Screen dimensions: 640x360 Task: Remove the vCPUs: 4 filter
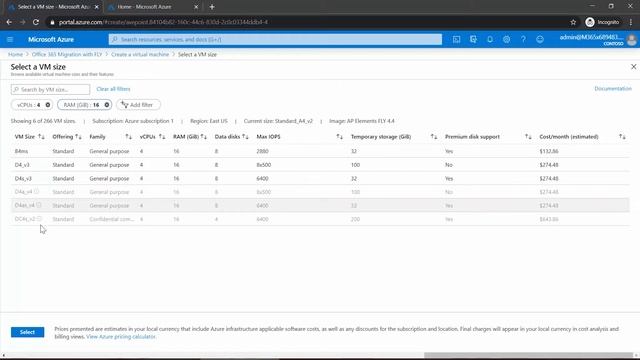coord(48,105)
